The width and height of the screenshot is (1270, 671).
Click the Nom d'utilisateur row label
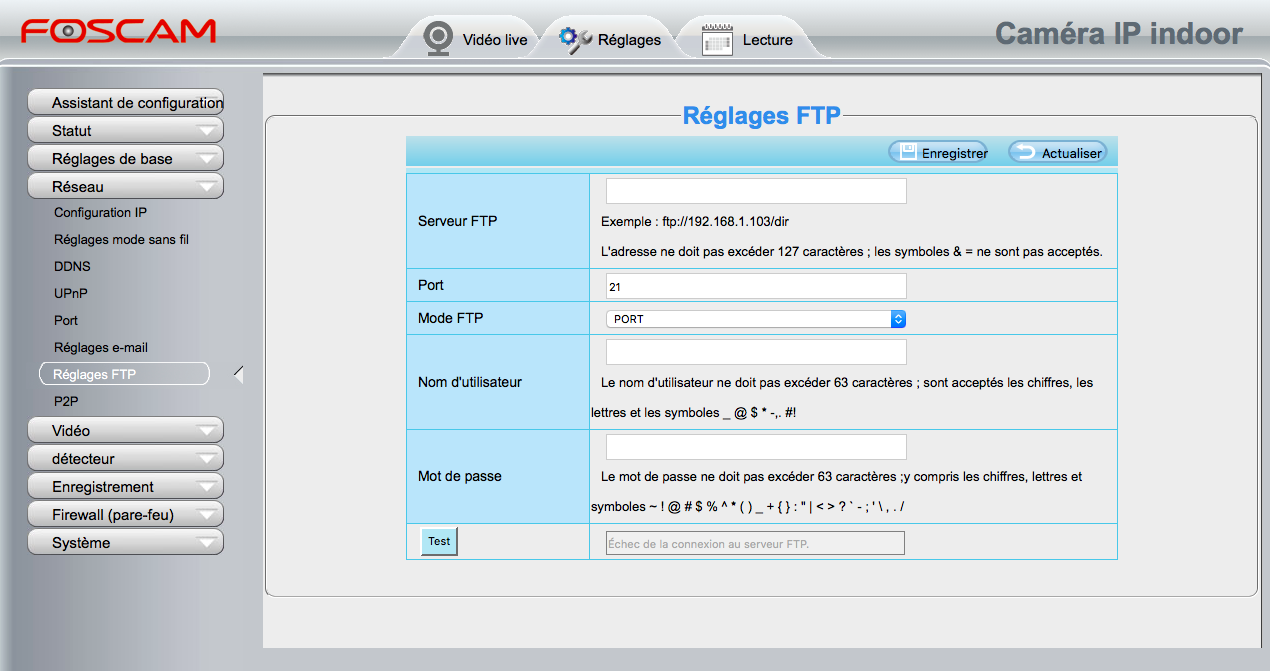pyautogui.click(x=470, y=382)
